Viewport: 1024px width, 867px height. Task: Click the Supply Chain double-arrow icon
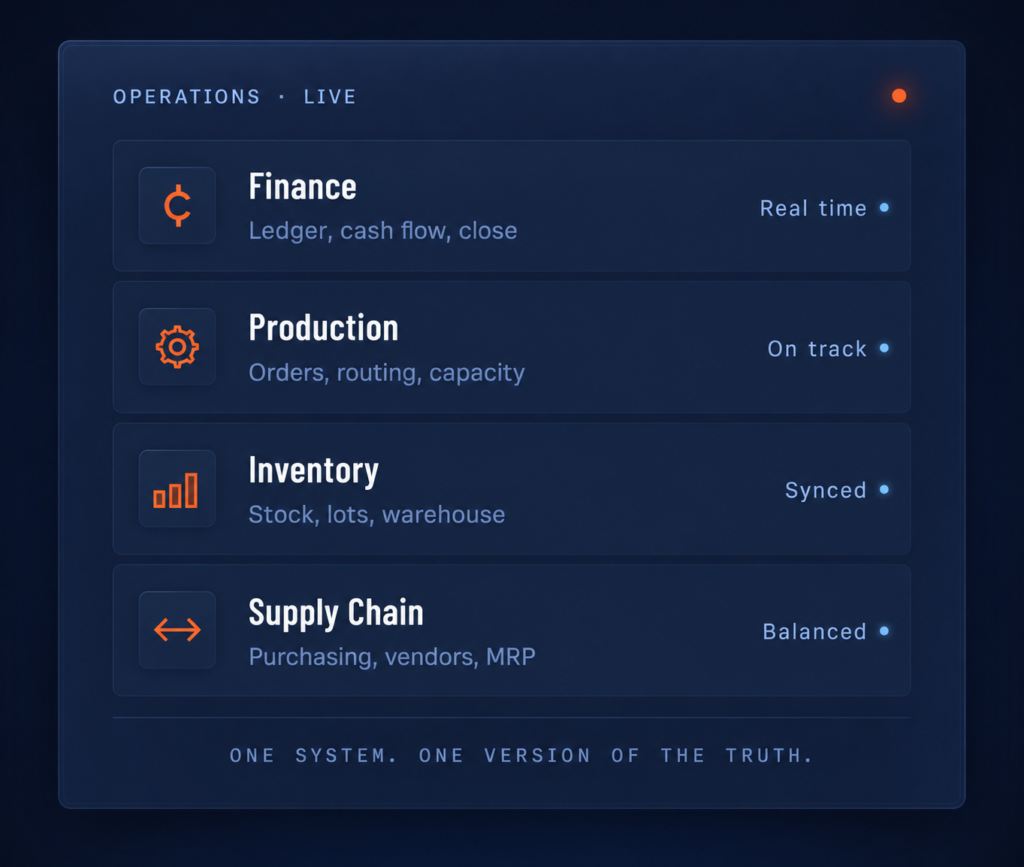click(x=177, y=630)
